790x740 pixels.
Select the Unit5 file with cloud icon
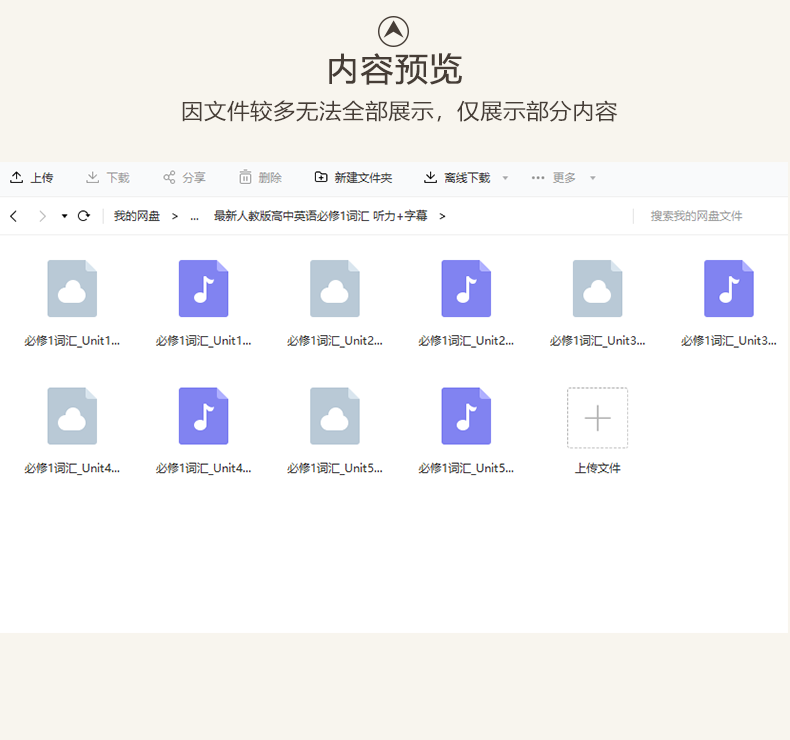335,430
